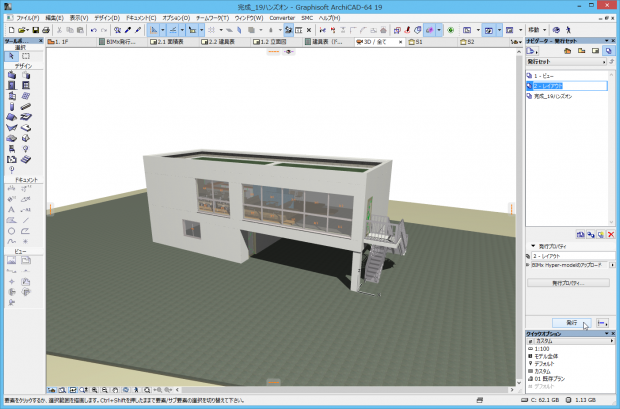Collapse the 発行プロパティ section triangle

tap(533, 246)
